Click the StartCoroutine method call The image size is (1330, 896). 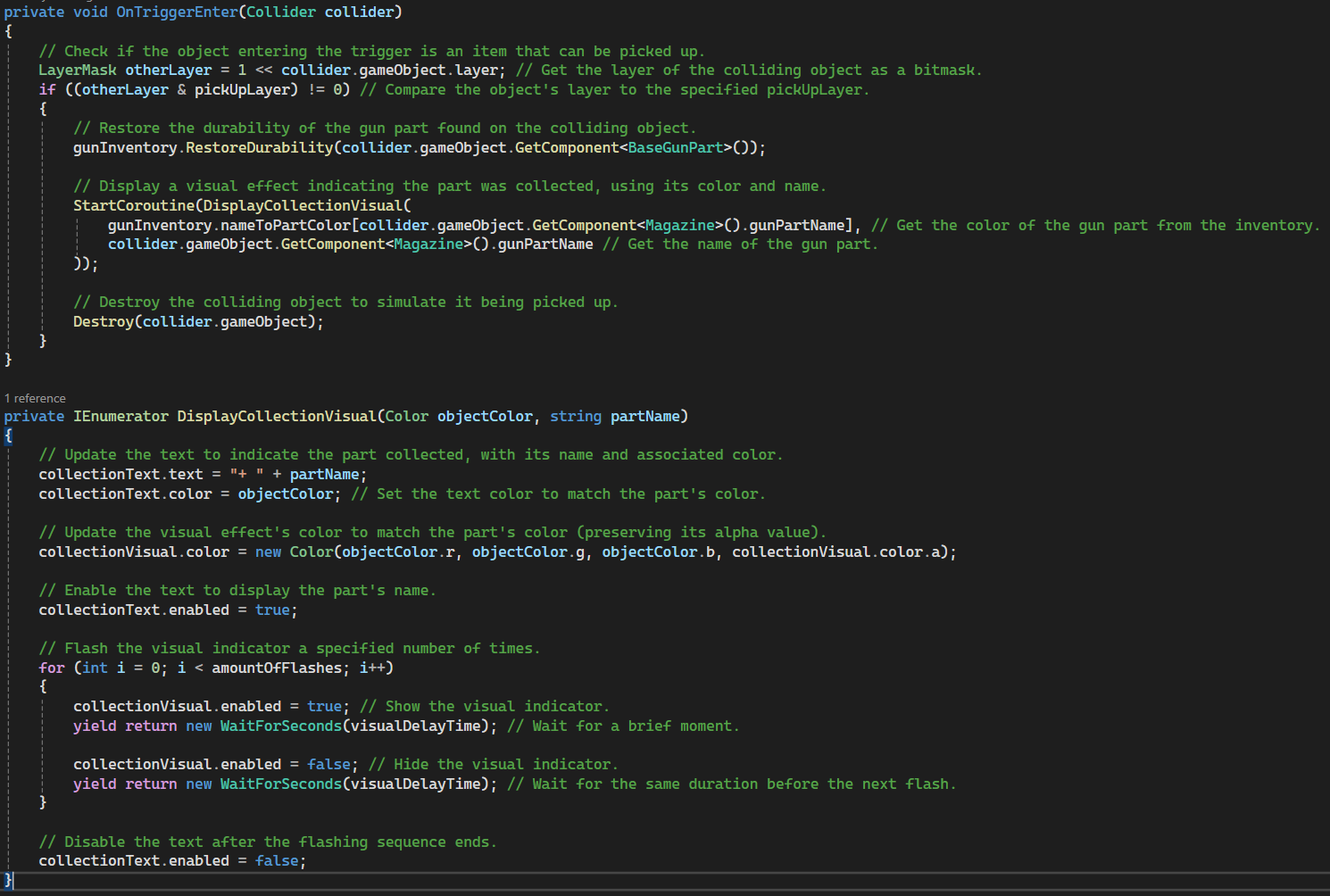(x=133, y=205)
